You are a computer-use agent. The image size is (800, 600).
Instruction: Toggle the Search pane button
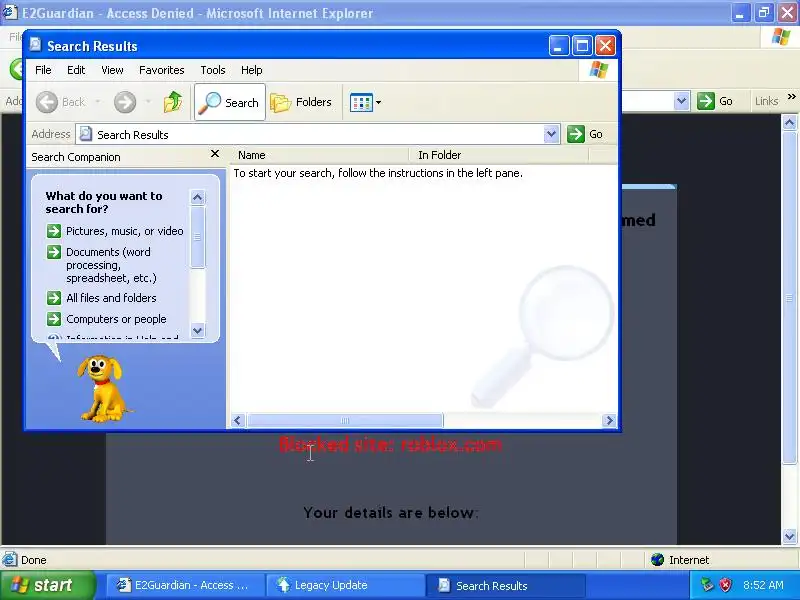[x=230, y=102]
